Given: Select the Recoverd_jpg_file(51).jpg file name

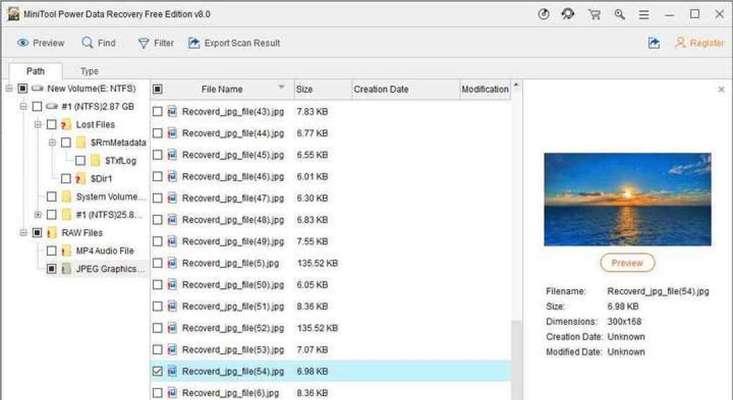Looking at the screenshot, I should pyautogui.click(x=233, y=307).
